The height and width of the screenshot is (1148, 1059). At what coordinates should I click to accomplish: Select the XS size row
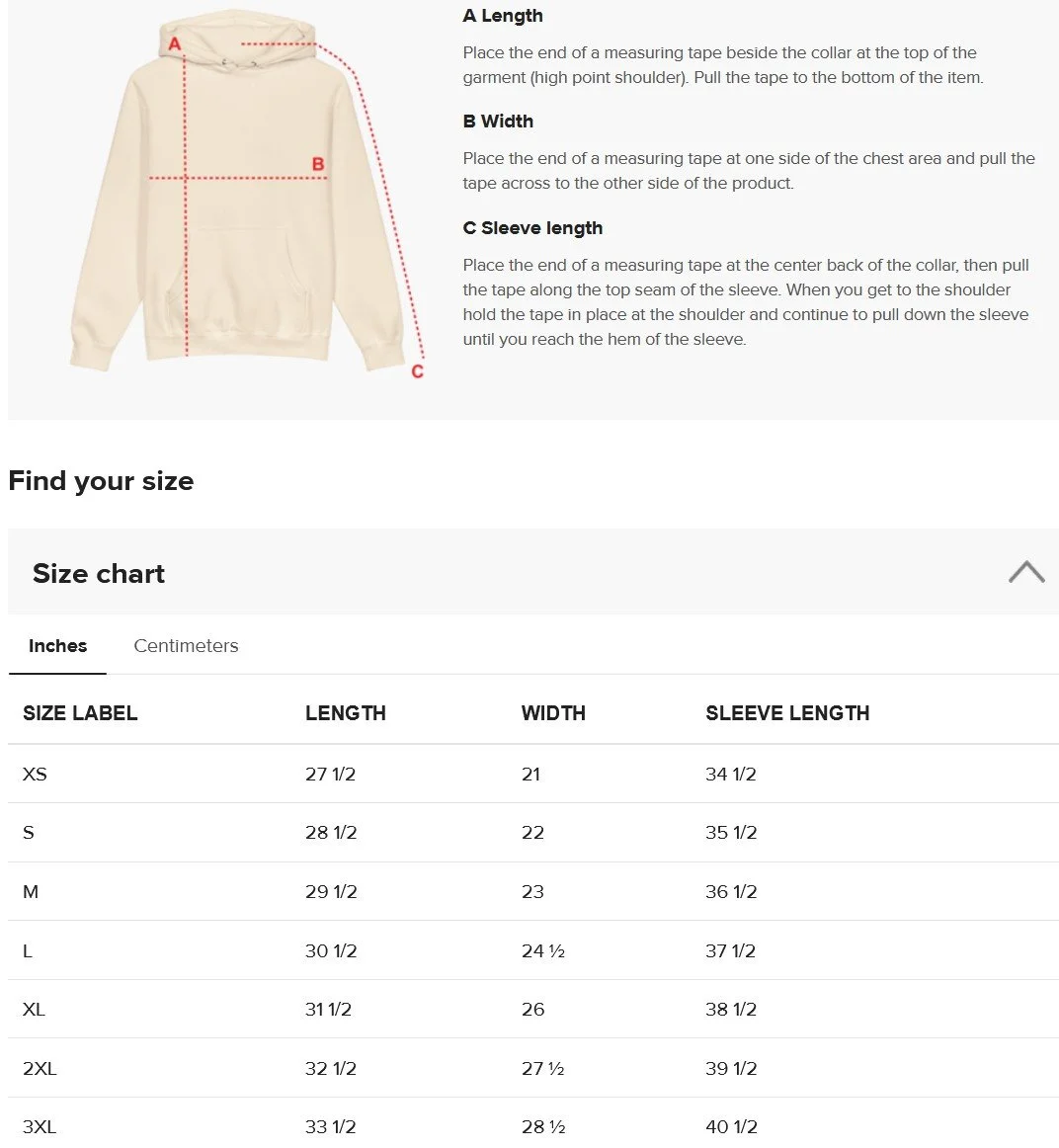pyautogui.click(x=532, y=774)
